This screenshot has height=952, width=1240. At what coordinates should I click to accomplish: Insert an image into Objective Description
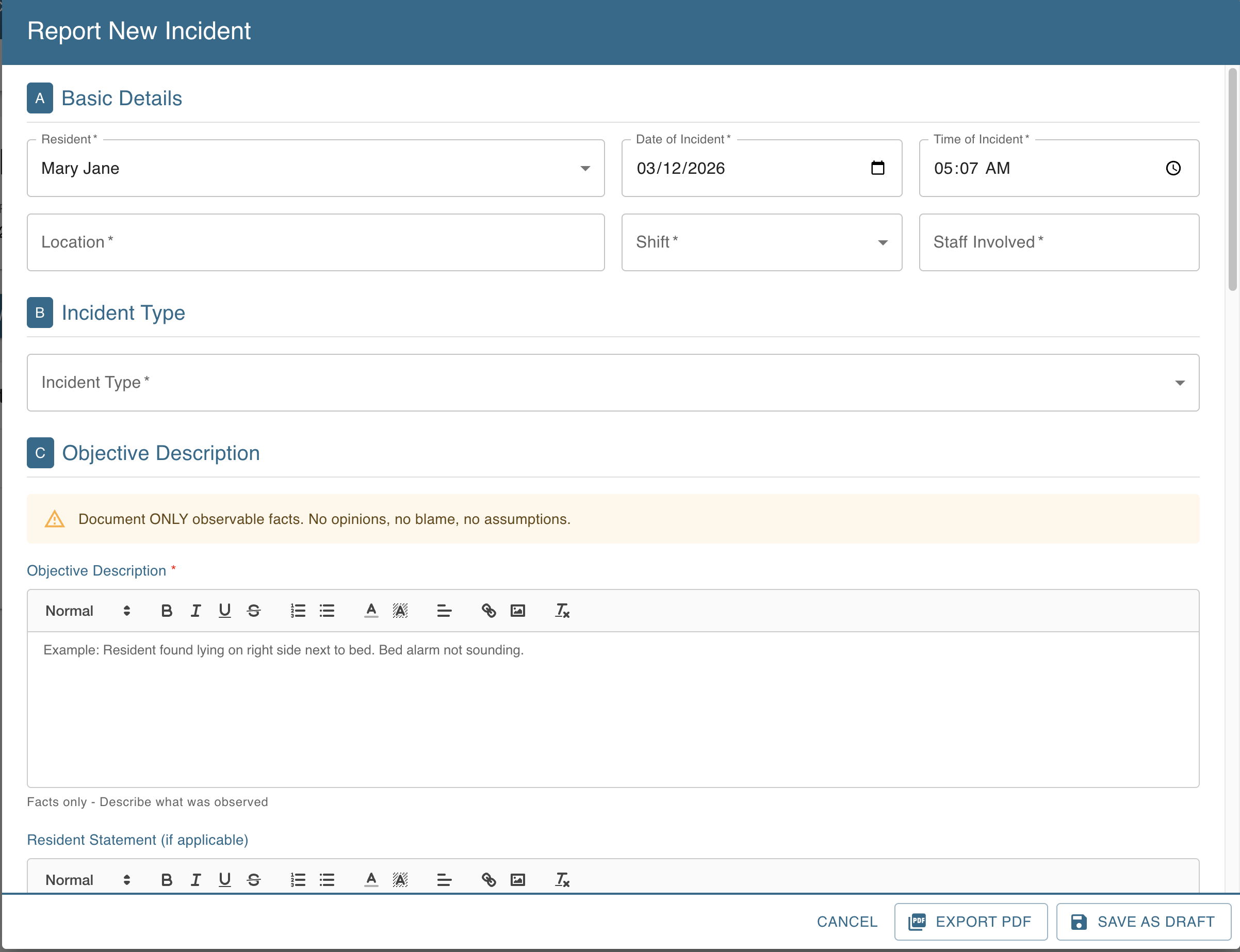click(x=517, y=610)
